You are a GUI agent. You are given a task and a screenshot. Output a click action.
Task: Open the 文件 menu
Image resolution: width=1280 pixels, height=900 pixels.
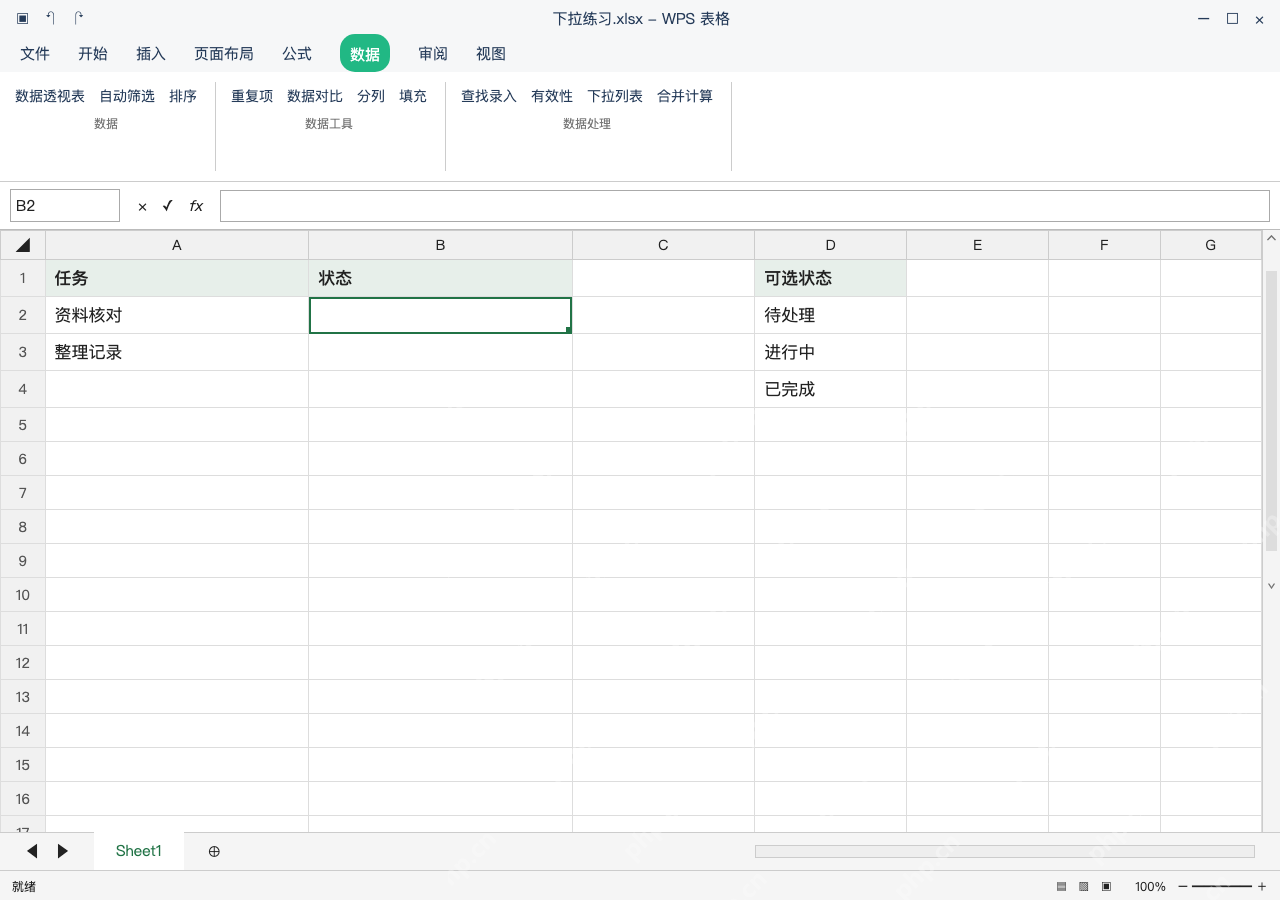(35, 54)
